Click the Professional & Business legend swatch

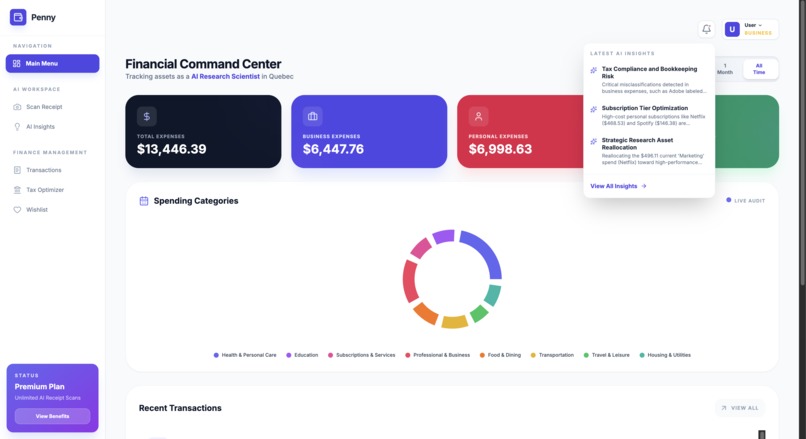[x=408, y=355]
